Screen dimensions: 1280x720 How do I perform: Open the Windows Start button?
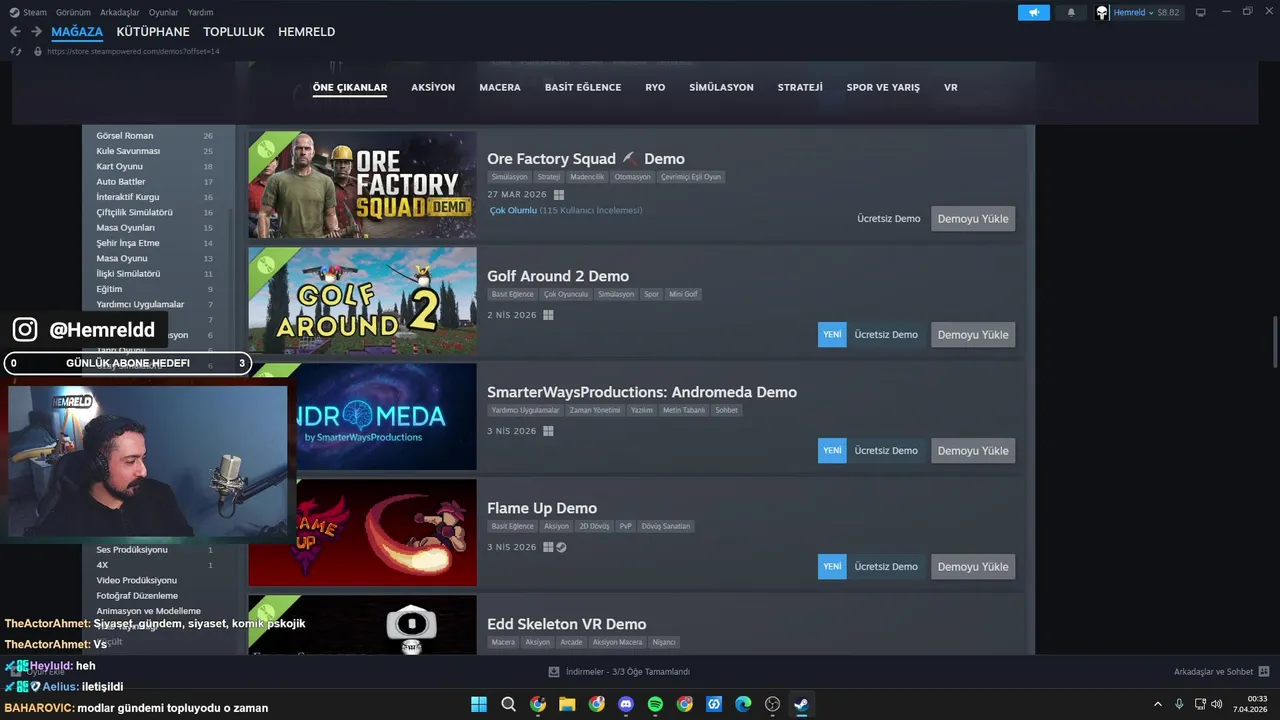pyautogui.click(x=479, y=704)
